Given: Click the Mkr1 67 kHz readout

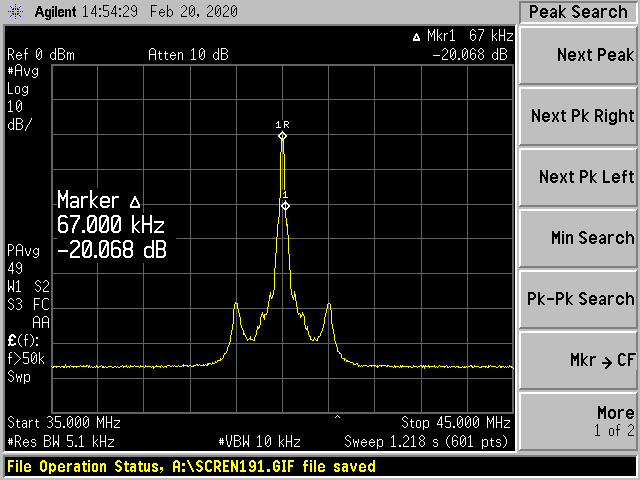Looking at the screenshot, I should tap(463, 36).
